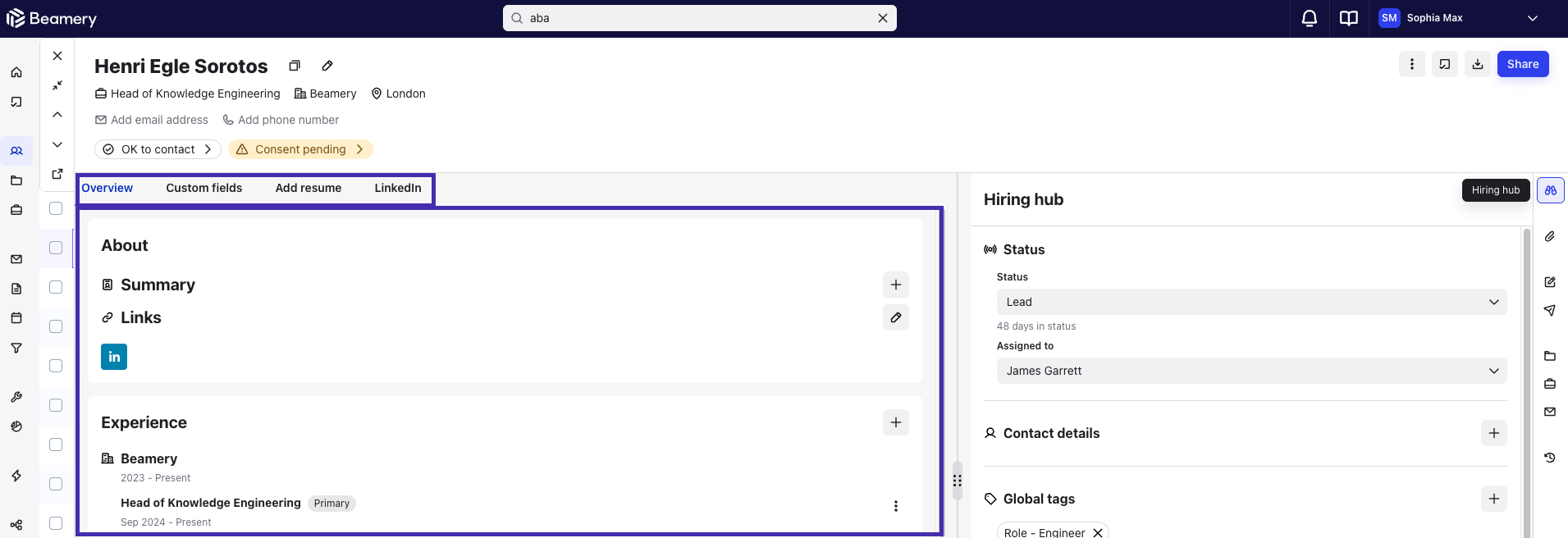1568x538 pixels.
Task: Open the three-dot more options menu
Action: click(1412, 64)
